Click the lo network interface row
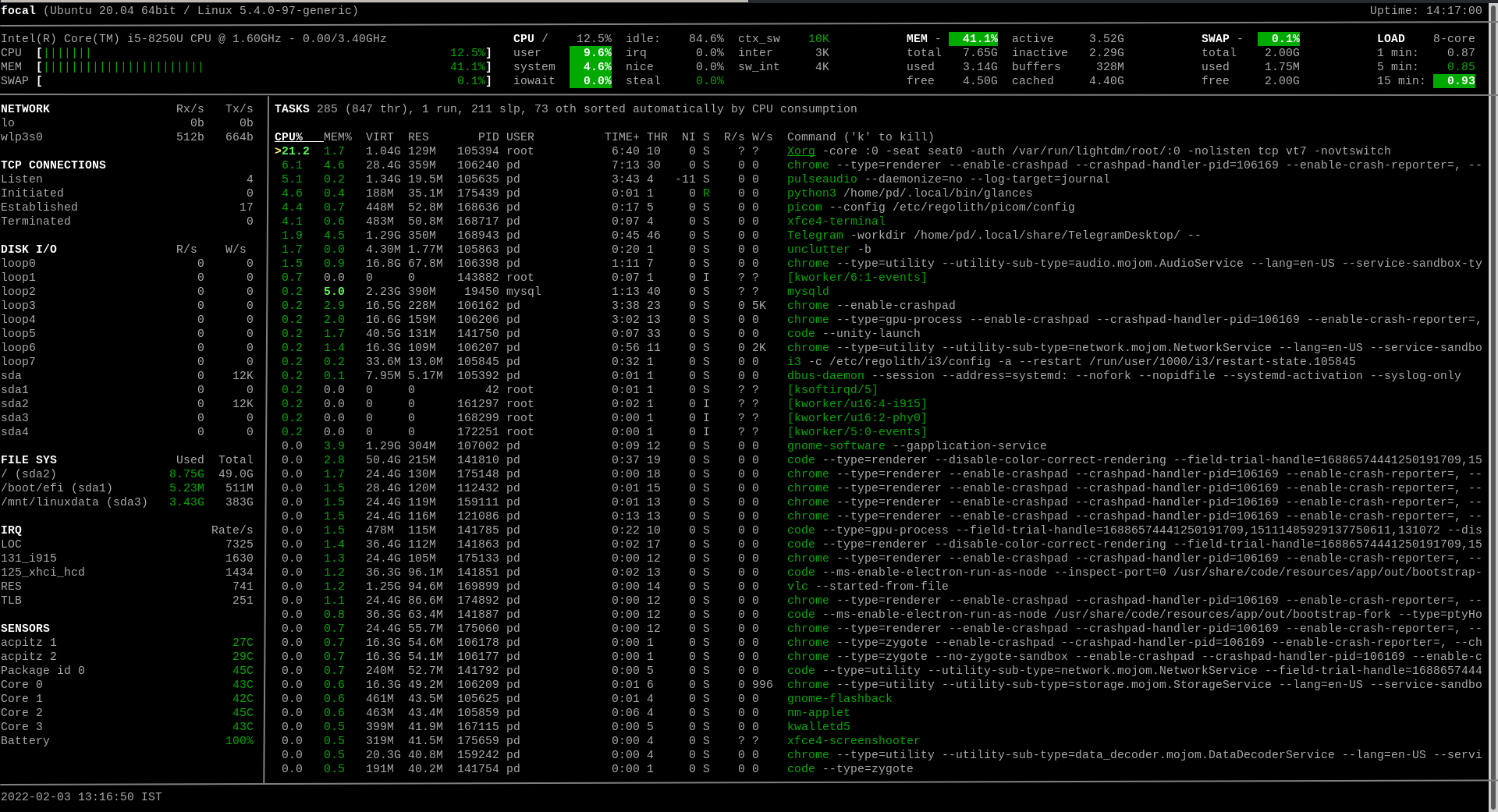Screen dimensions: 1498x812 click(x=127, y=123)
